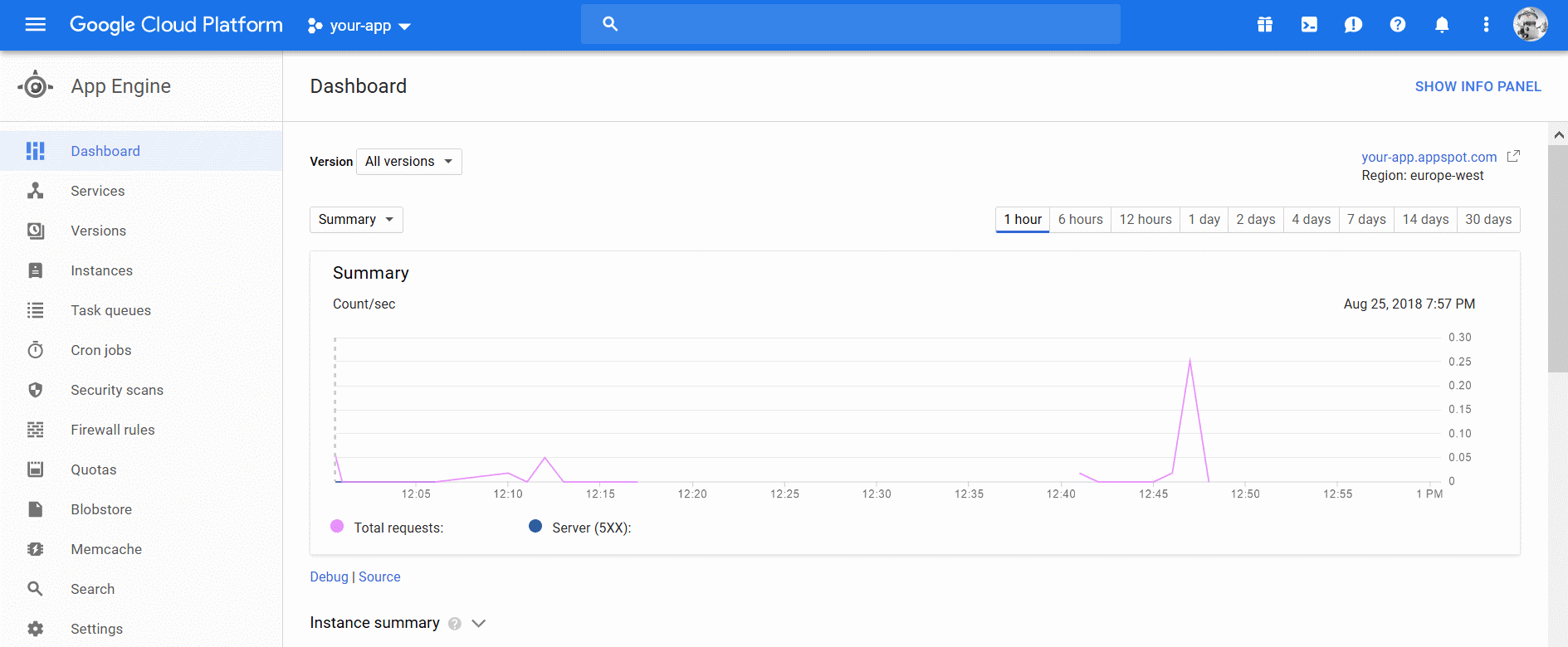The image size is (1568, 647).
Task: Open the your-app project selector
Action: pos(359,26)
